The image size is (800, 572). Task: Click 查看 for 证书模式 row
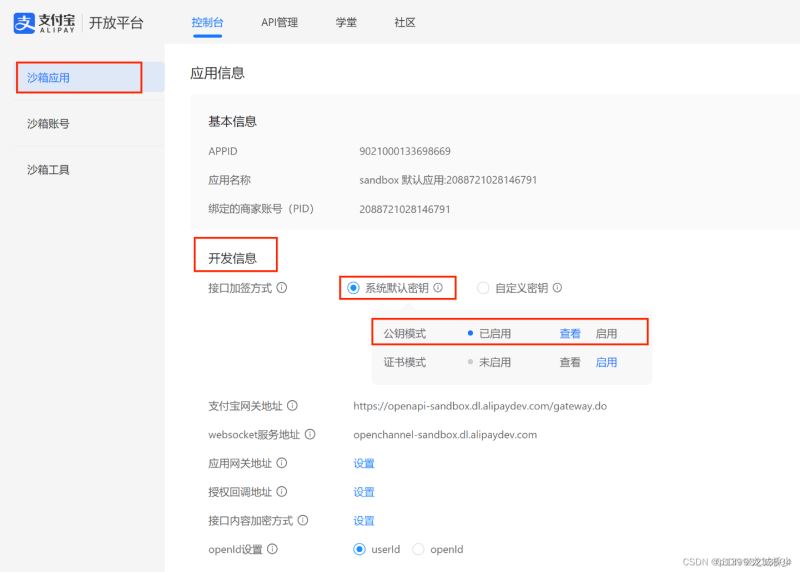(570, 362)
